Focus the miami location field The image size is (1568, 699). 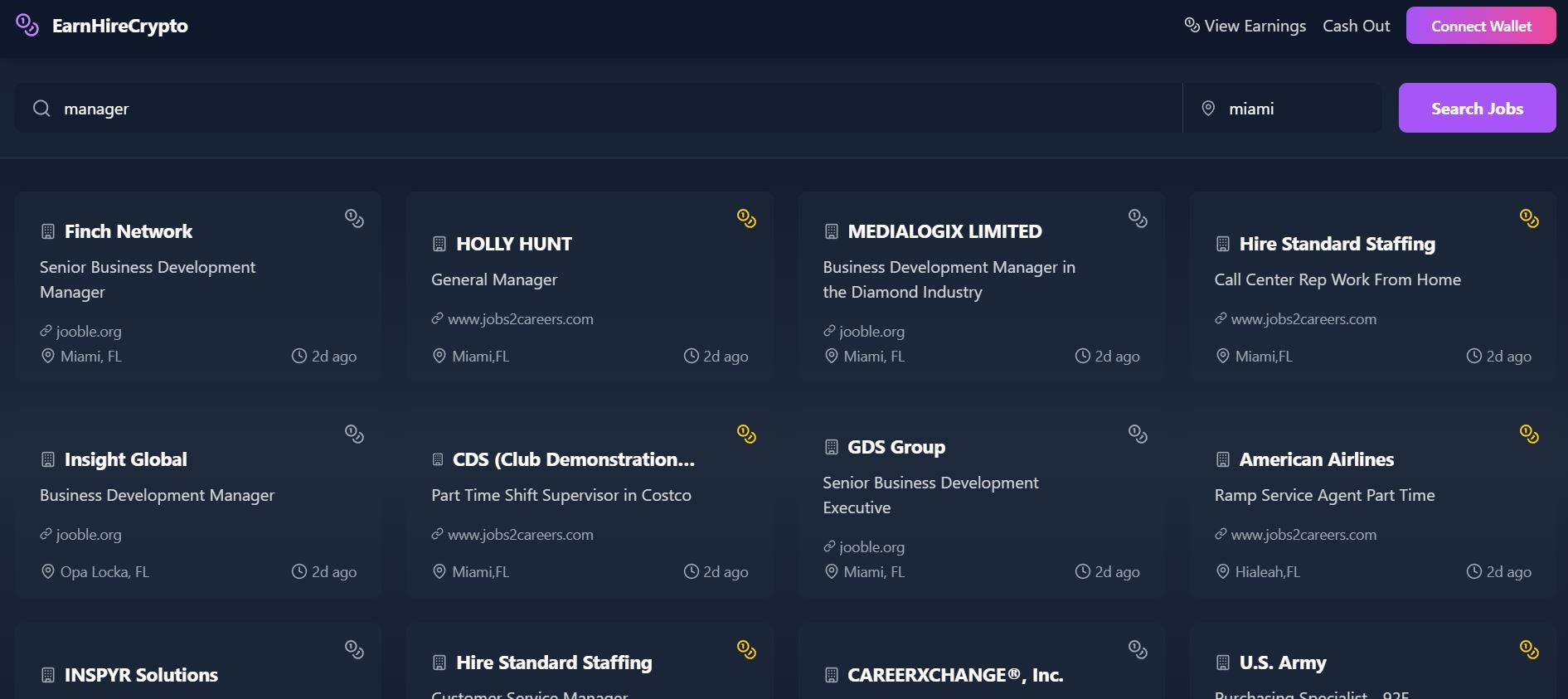(1282, 109)
